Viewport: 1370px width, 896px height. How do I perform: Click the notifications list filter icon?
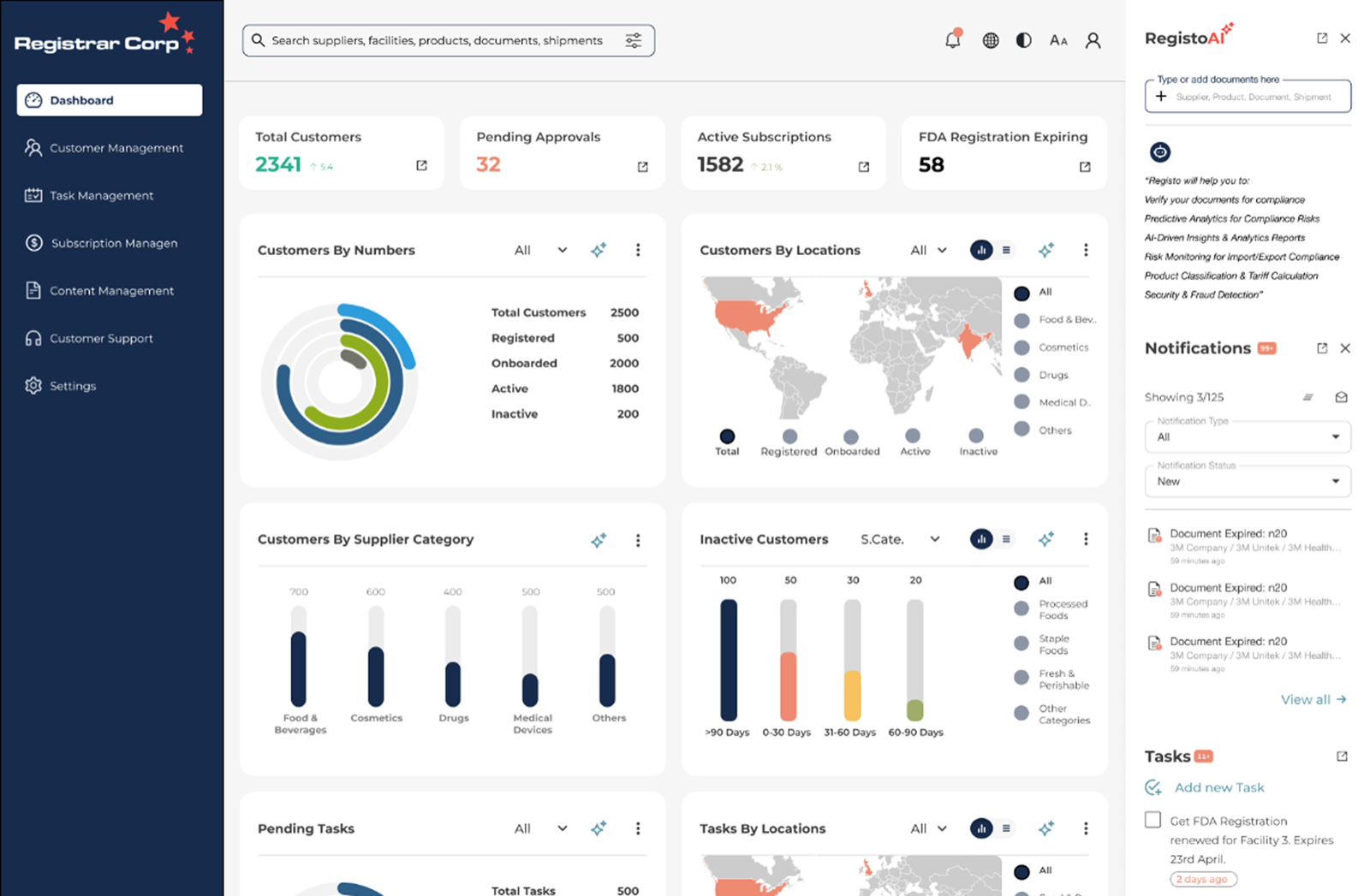[1307, 397]
